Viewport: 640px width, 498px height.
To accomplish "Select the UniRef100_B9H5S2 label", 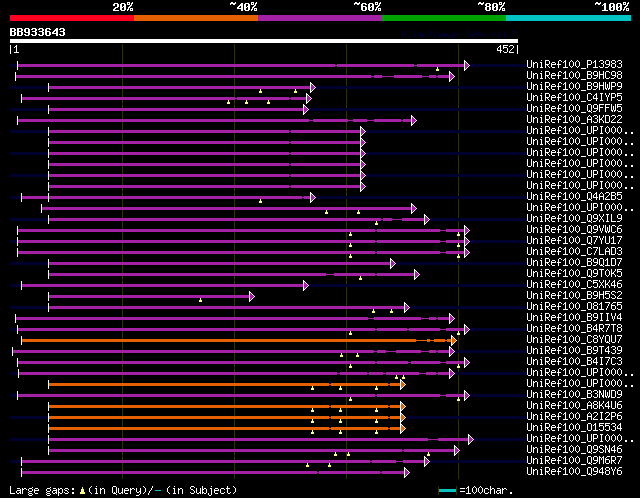I will point(574,296).
